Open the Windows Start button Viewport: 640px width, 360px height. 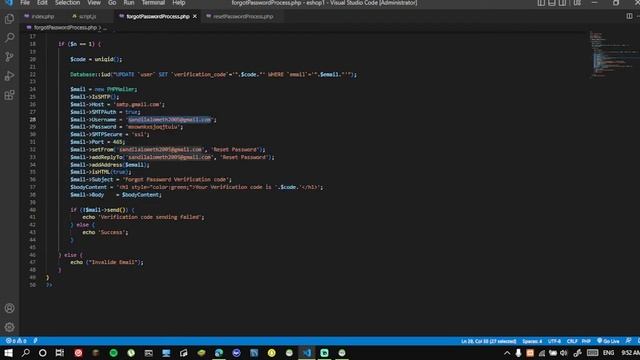point(8,353)
